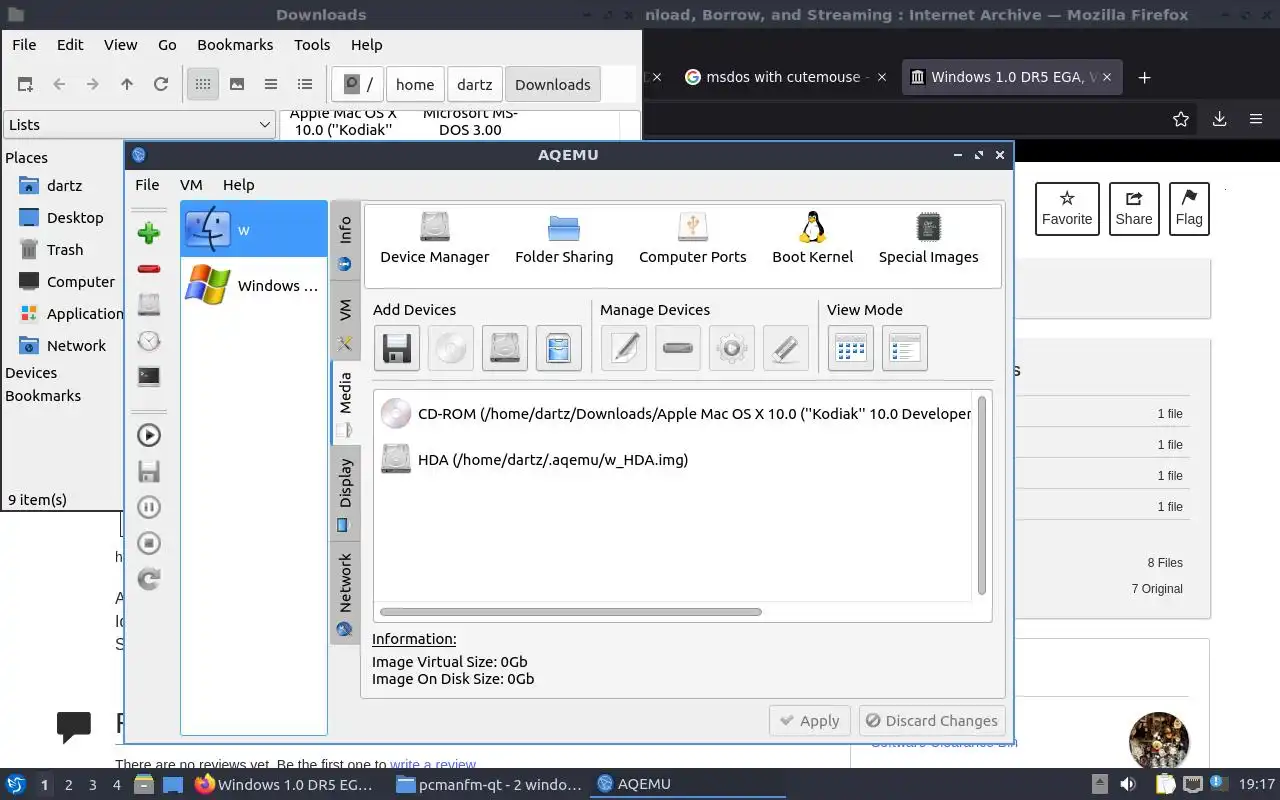1280x800 pixels.
Task: Open AQEMU Help menu
Action: [x=238, y=185]
